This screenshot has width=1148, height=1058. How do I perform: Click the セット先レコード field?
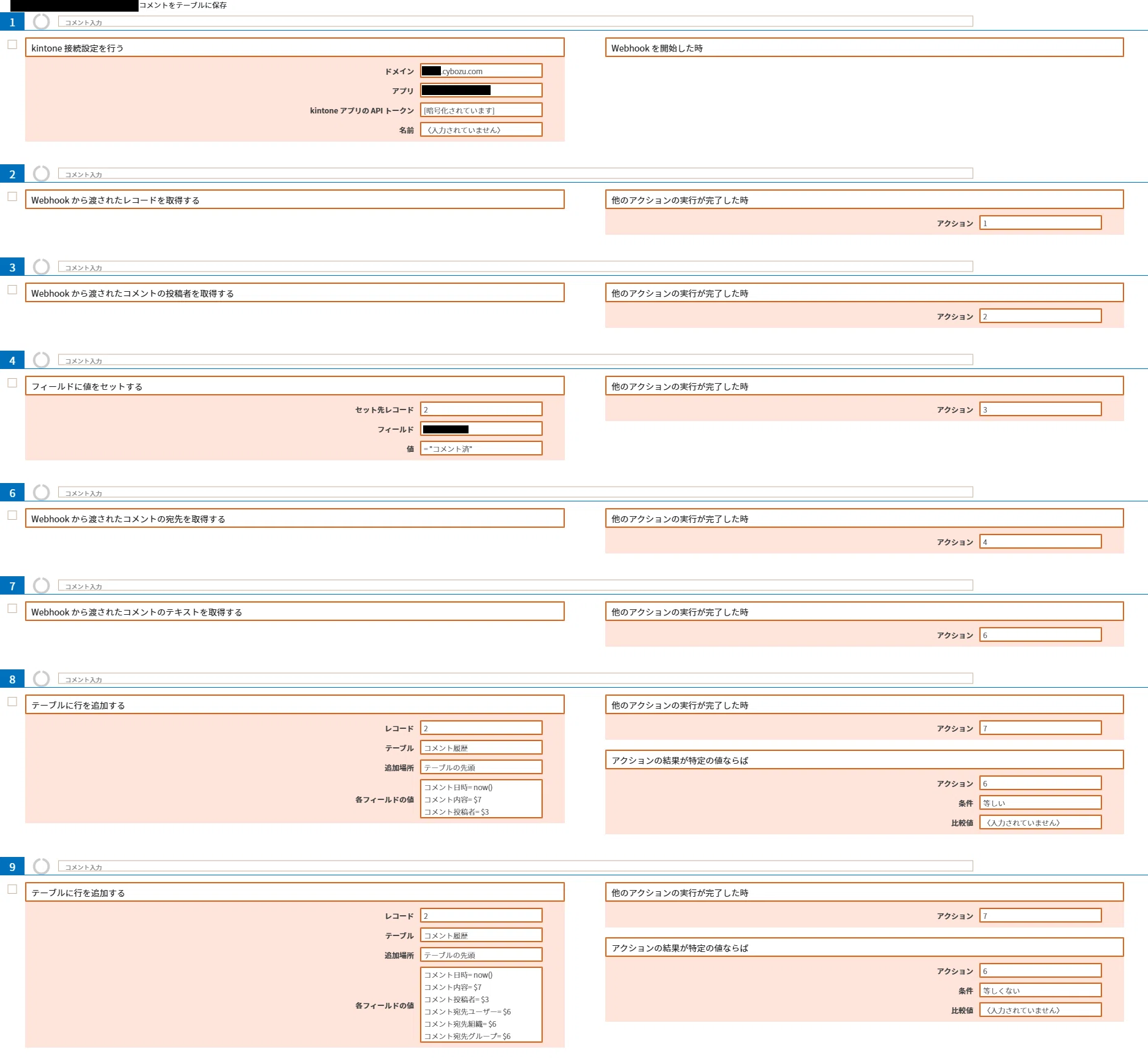481,409
